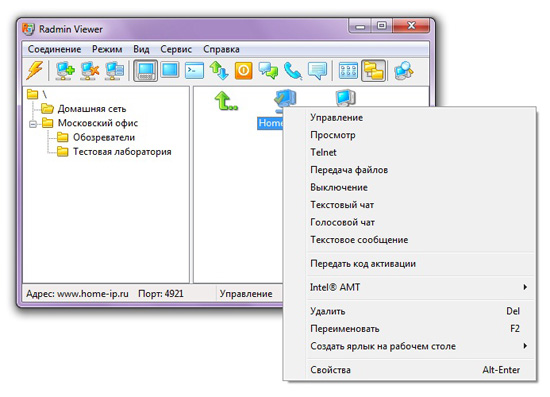Open the connection properties toolbar icon

click(115, 70)
